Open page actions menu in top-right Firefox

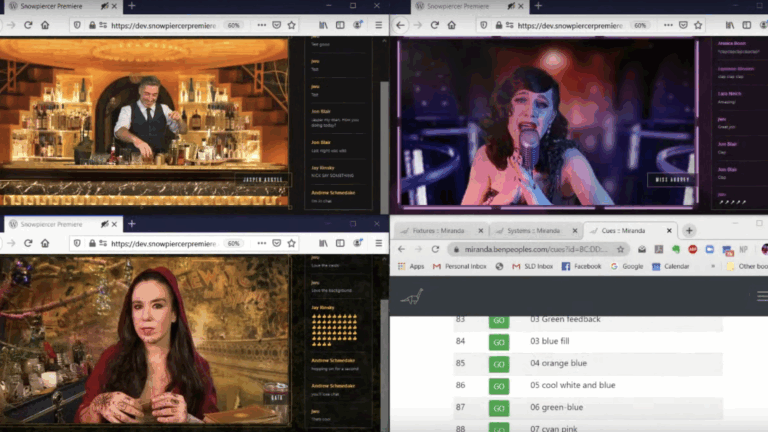668,25
